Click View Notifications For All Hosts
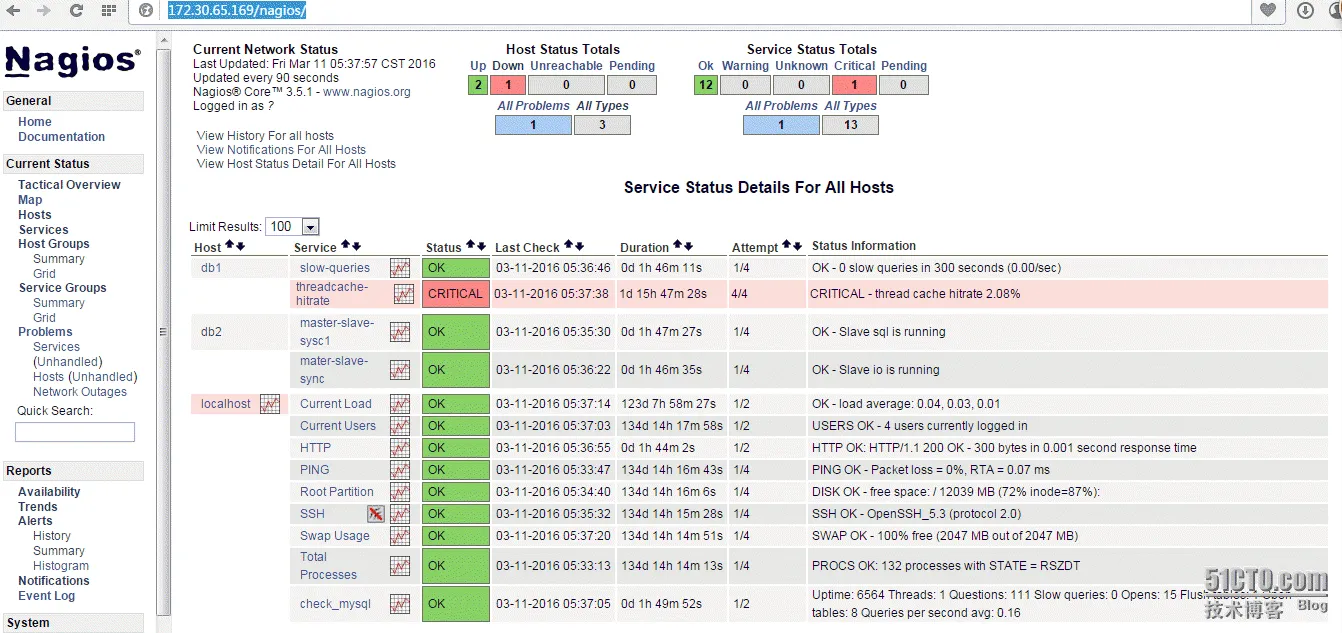The width and height of the screenshot is (1342, 633). (x=281, y=150)
